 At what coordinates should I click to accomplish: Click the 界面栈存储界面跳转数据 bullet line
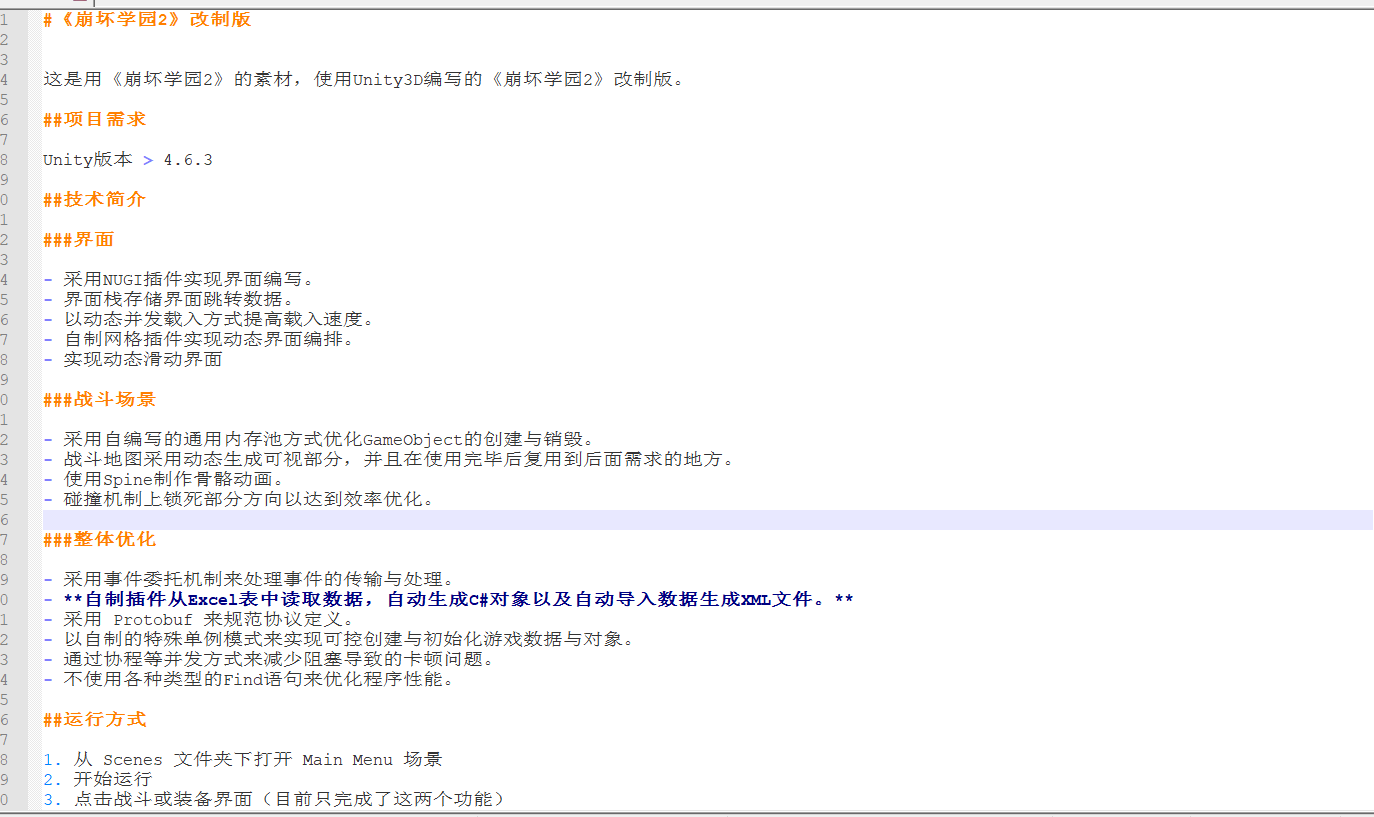point(178,299)
